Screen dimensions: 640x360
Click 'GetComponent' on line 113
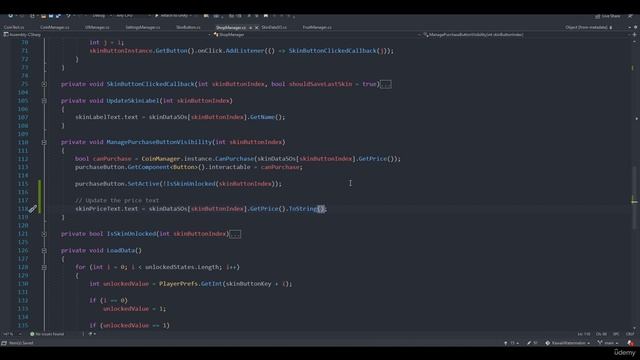pos(149,167)
